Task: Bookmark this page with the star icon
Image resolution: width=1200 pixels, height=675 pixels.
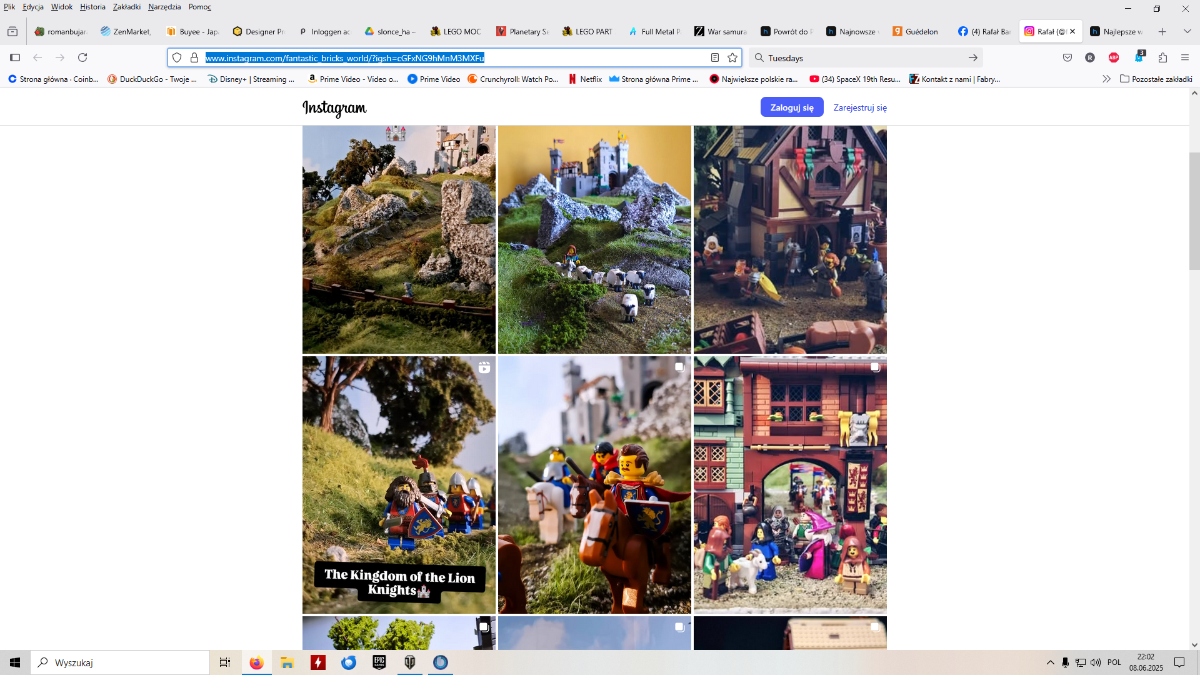Action: pos(732,58)
